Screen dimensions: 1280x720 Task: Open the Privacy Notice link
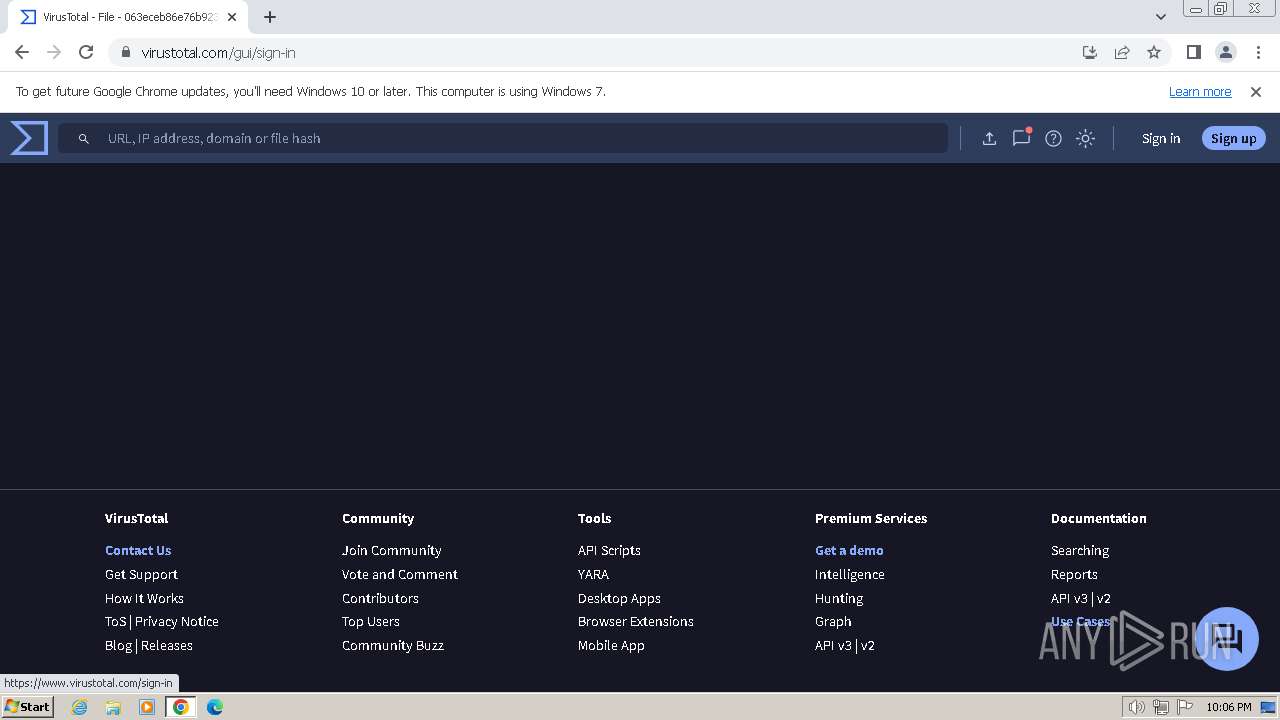click(177, 621)
